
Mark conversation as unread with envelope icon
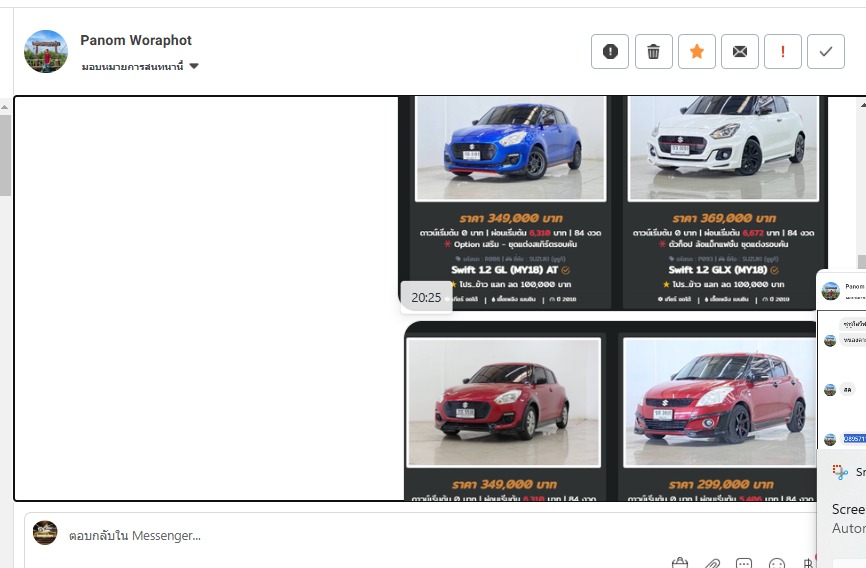point(739,52)
